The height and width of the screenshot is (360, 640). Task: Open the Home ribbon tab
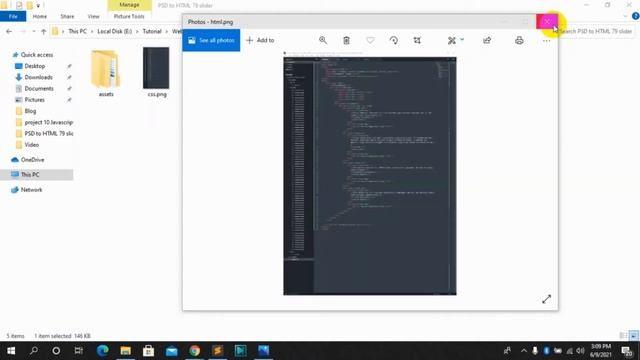(40, 16)
